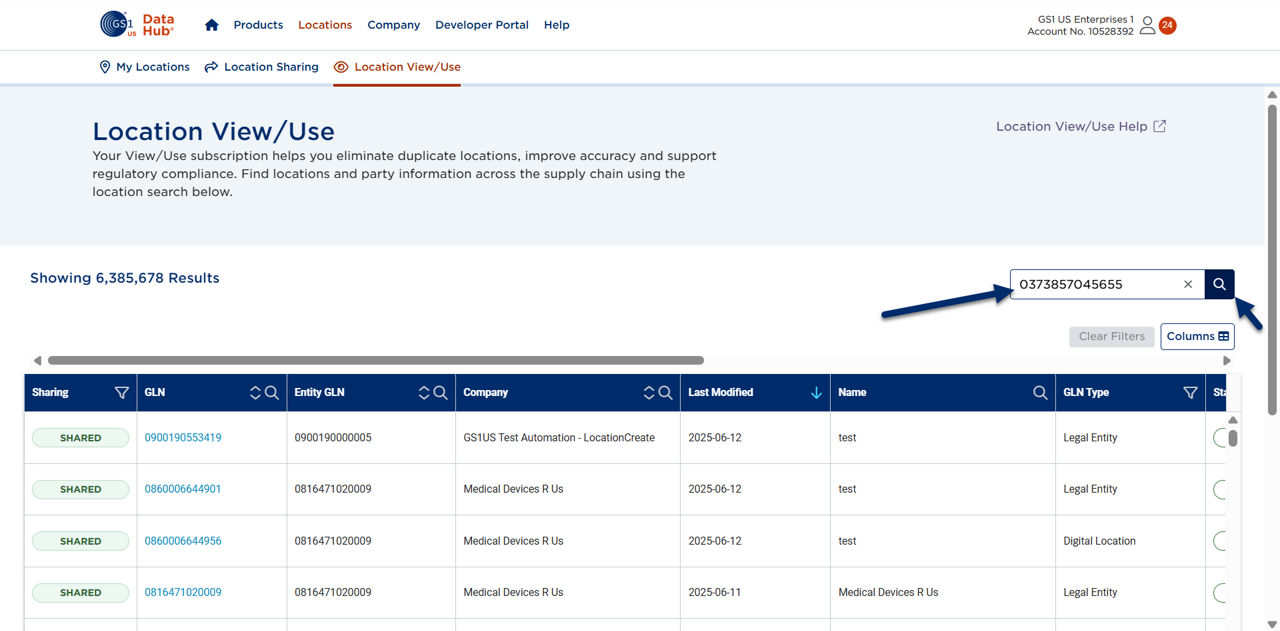This screenshot has height=631, width=1280.
Task: Open the Products menu
Action: coord(258,25)
